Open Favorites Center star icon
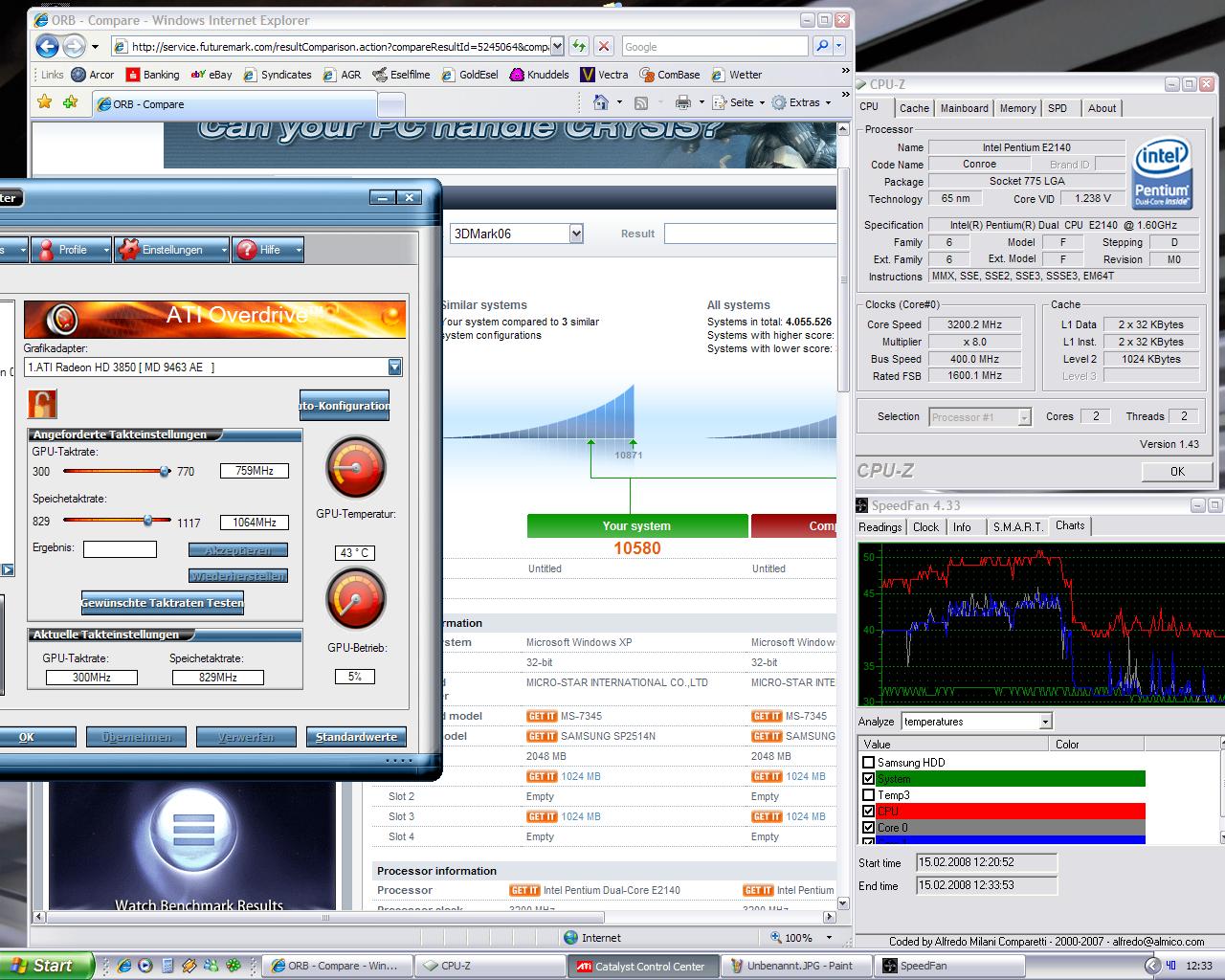This screenshot has width=1225, height=980. point(44,102)
